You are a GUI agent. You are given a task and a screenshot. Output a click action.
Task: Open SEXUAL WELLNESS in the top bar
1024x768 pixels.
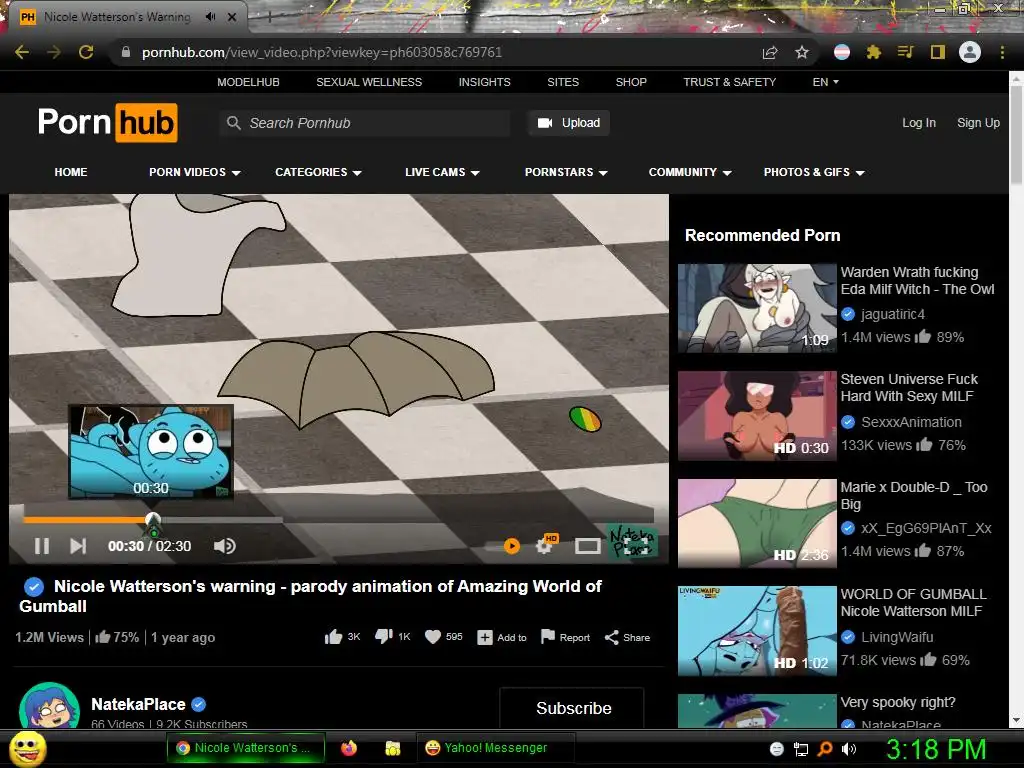coord(369,82)
